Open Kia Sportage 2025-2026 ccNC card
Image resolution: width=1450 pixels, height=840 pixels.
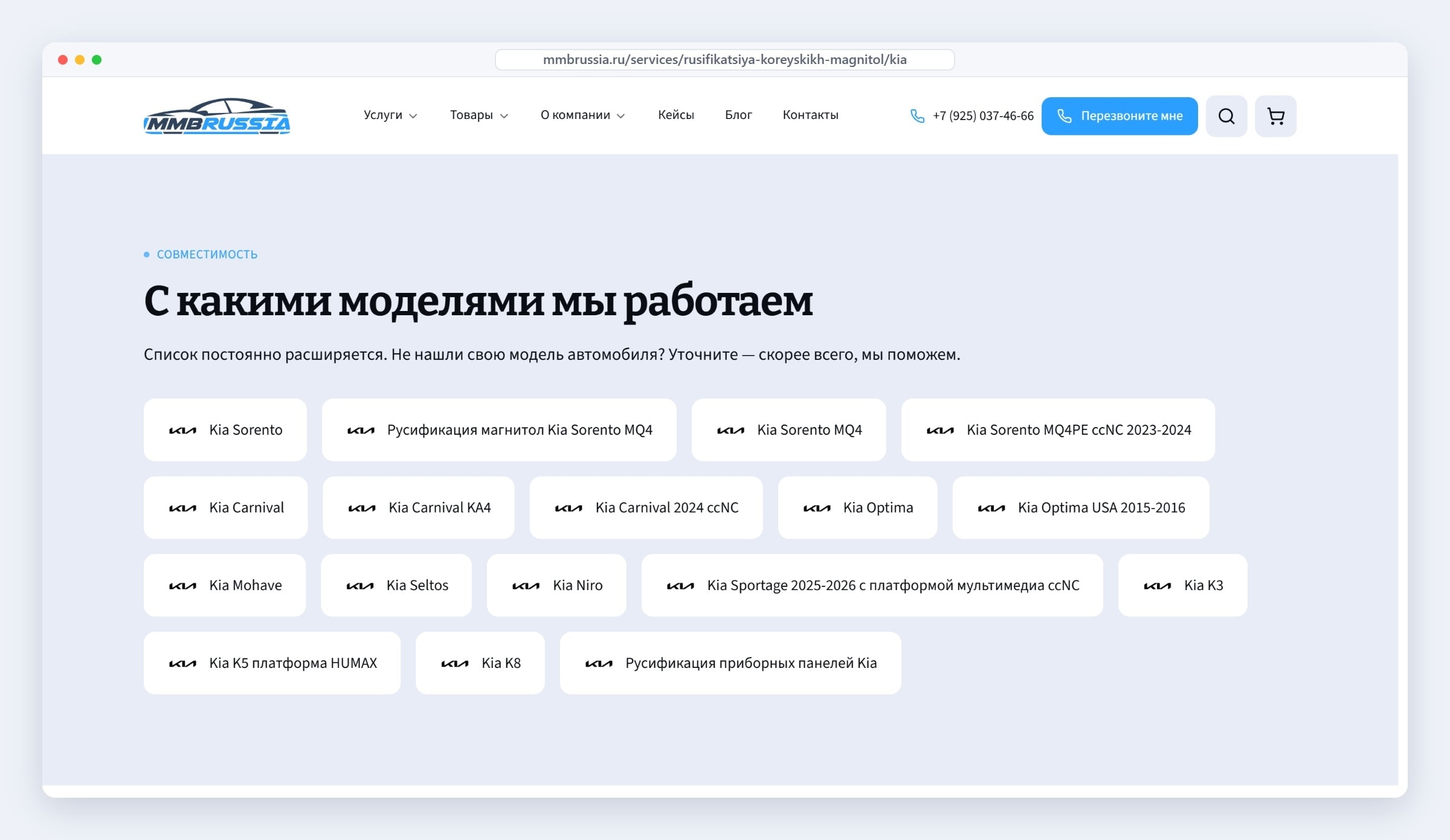click(x=872, y=585)
